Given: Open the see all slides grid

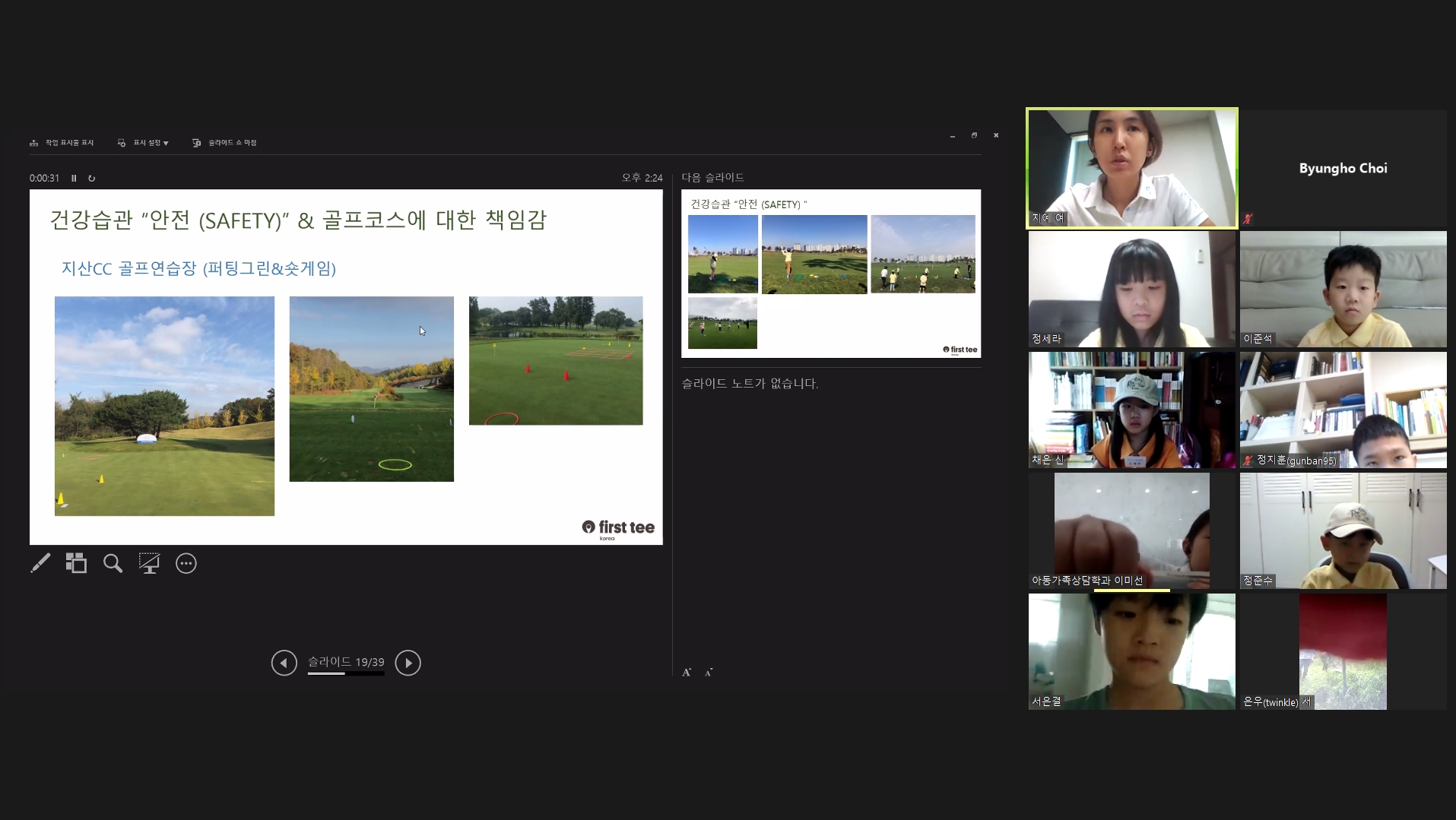Looking at the screenshot, I should 76,563.
